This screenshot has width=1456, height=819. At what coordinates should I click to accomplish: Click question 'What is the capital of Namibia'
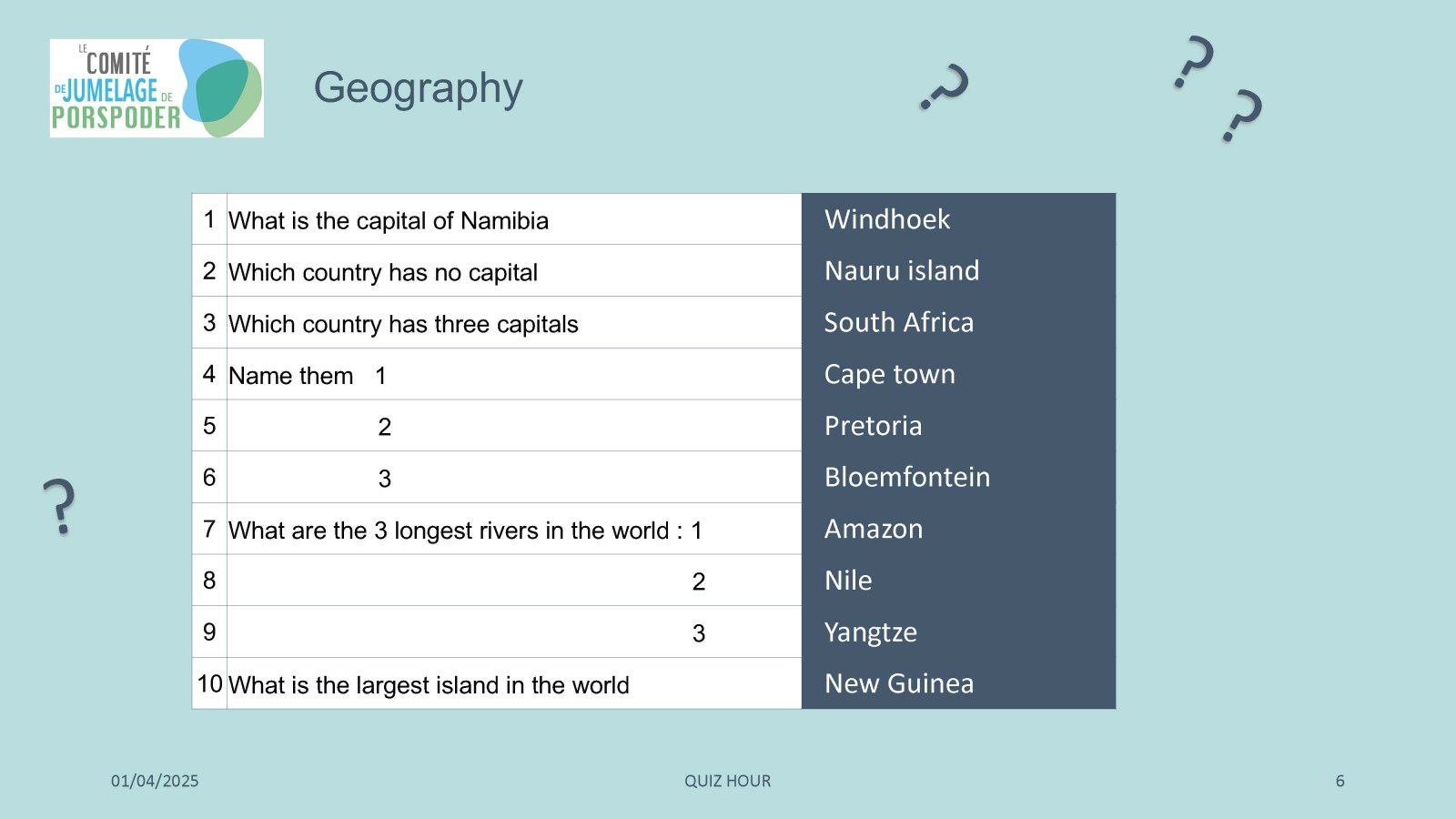point(389,220)
